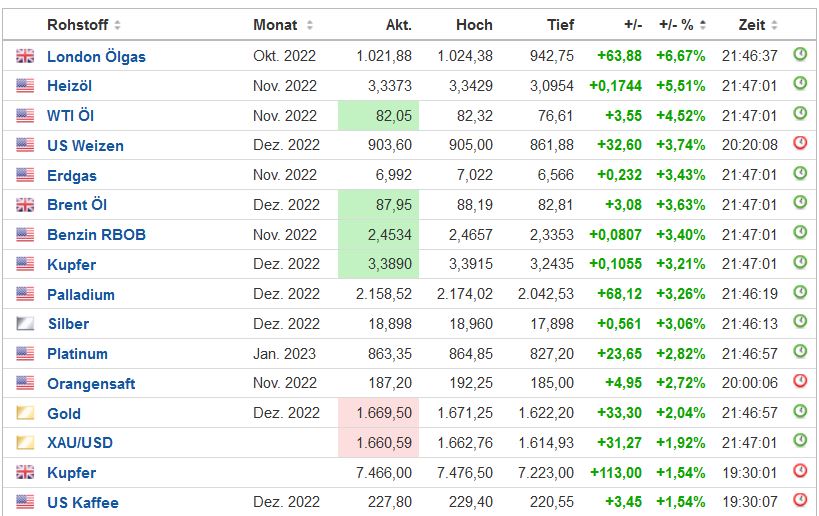Click the UK flag beside London Ölgas
This screenshot has width=819, height=516.
[x=25, y=57]
